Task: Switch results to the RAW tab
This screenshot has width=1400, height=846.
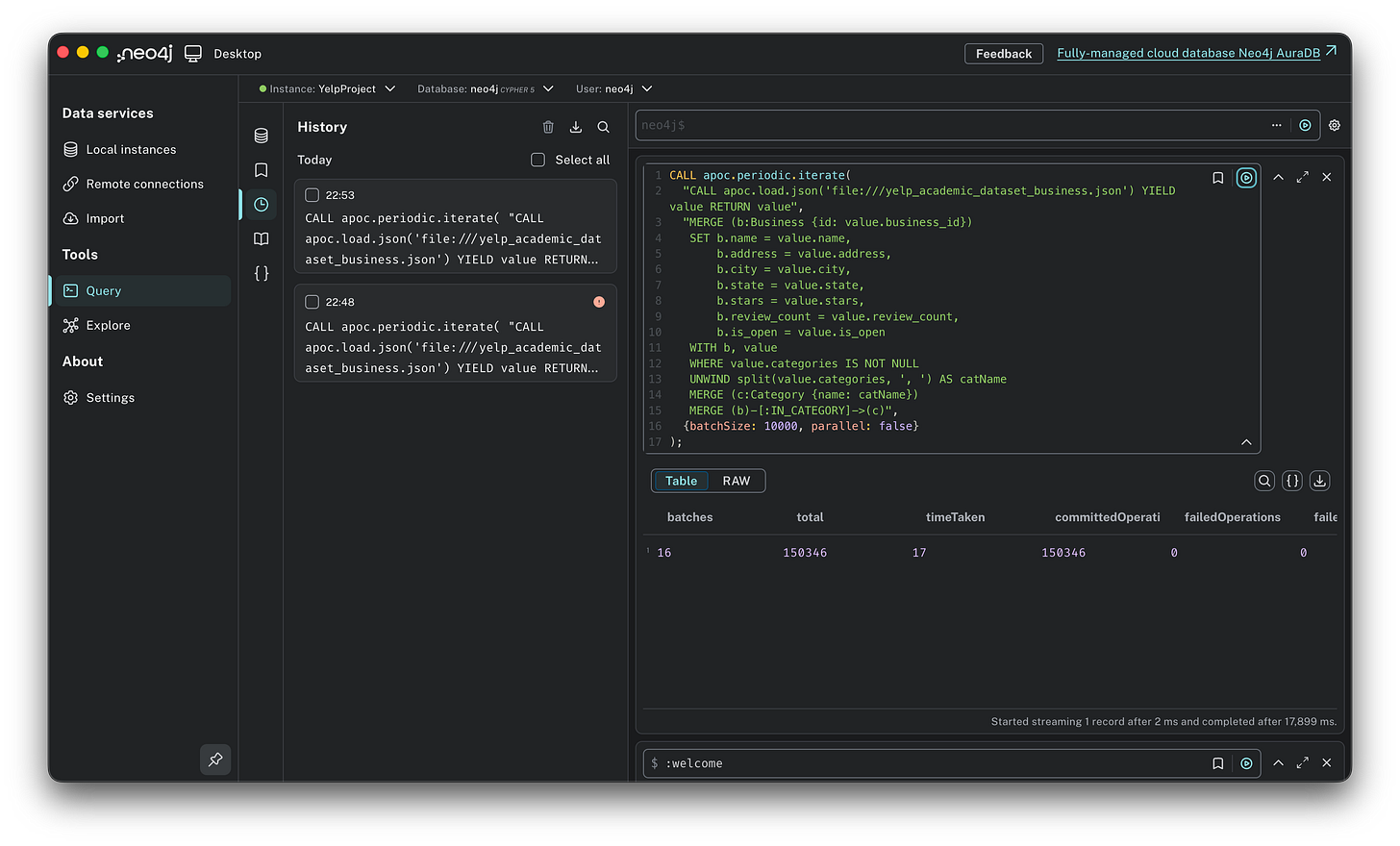Action: 736,481
